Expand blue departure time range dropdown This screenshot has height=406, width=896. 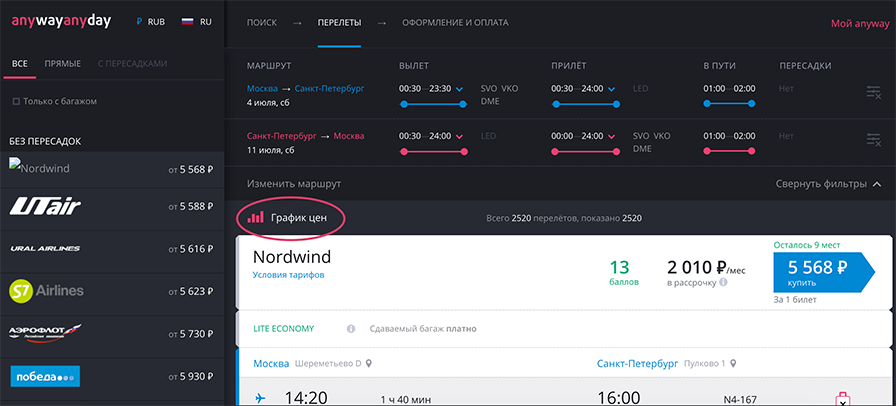tap(460, 89)
